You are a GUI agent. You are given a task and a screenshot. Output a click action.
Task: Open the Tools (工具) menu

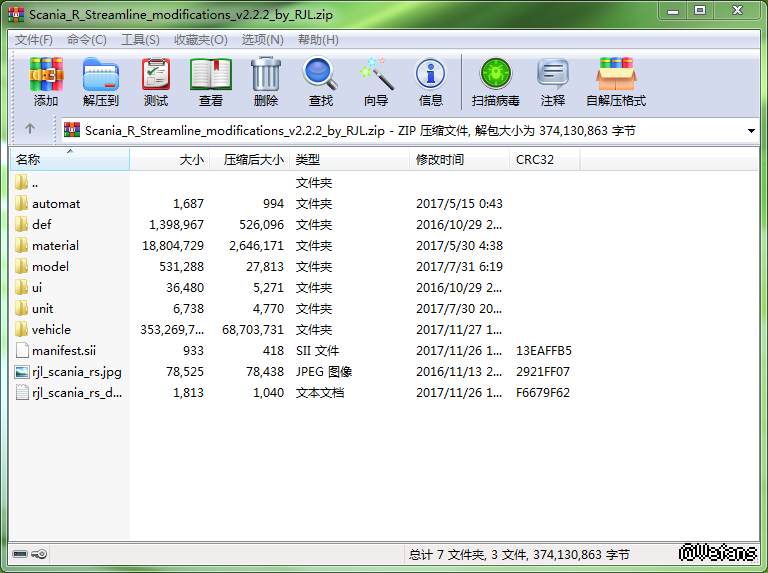tap(140, 40)
